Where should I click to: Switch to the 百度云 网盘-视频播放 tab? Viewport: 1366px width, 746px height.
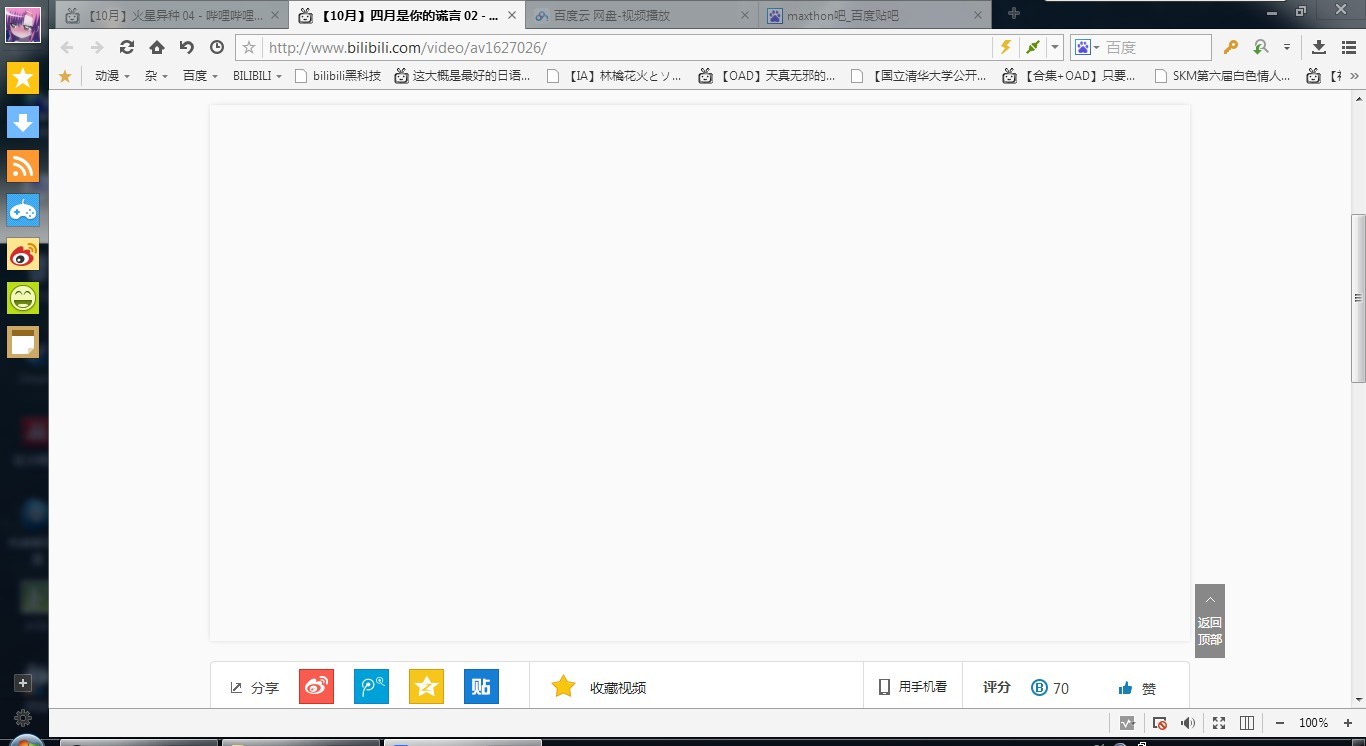642,15
